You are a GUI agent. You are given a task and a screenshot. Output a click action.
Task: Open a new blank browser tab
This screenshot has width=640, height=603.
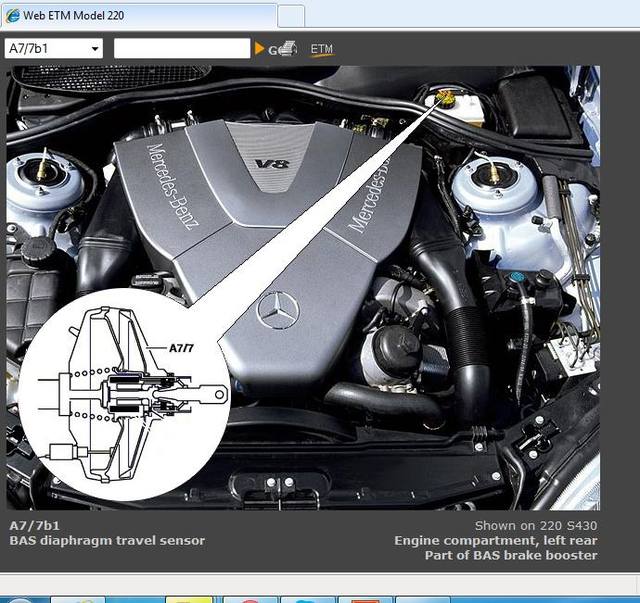coord(291,16)
